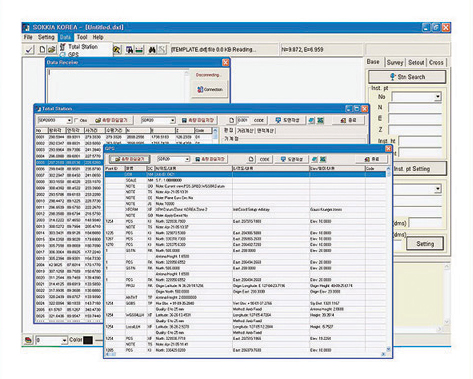Click the open folder icon in main toolbar
This screenshot has width=473, height=379.
[x=51, y=50]
